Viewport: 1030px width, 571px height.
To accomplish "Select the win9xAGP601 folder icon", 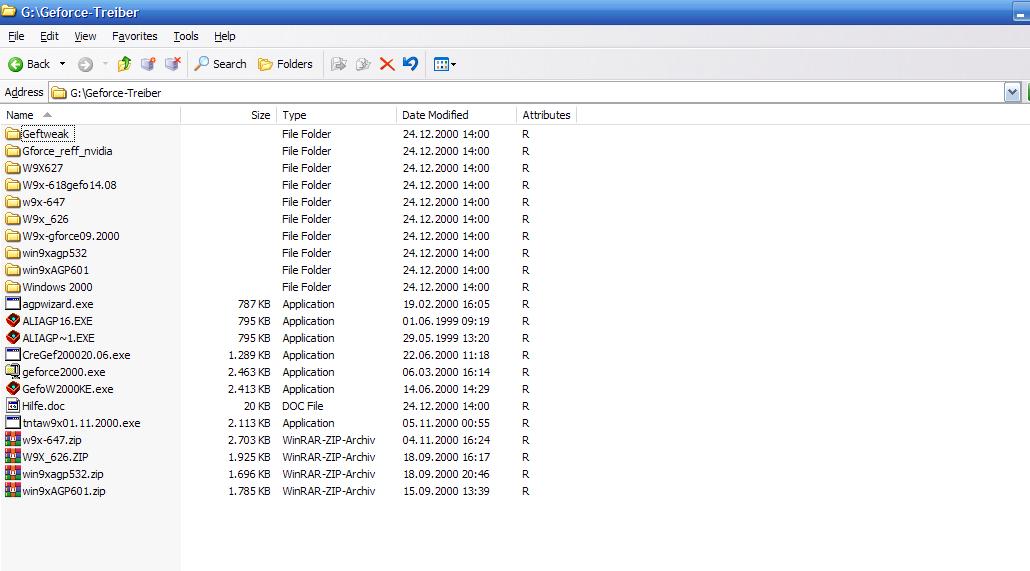I will (12, 270).
